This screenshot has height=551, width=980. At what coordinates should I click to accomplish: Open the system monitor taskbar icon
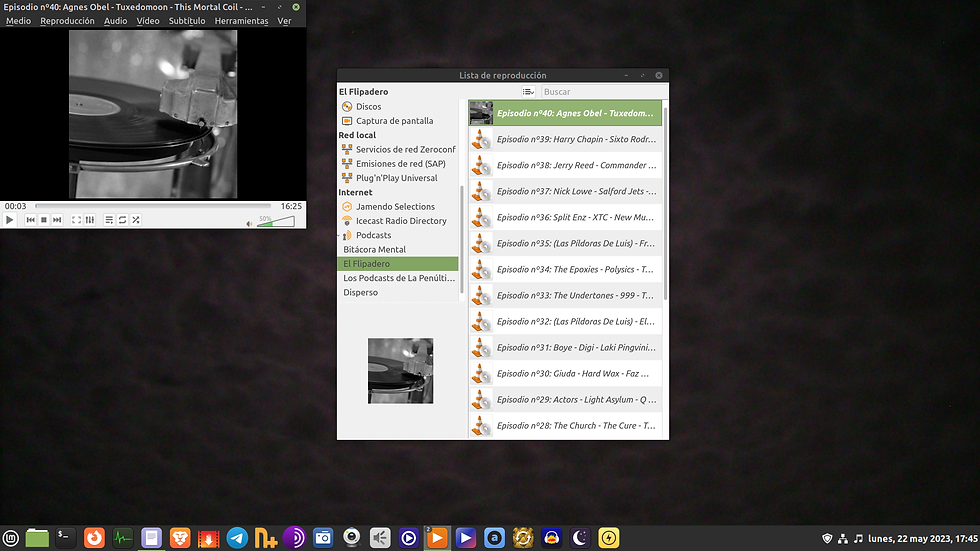(x=122, y=538)
